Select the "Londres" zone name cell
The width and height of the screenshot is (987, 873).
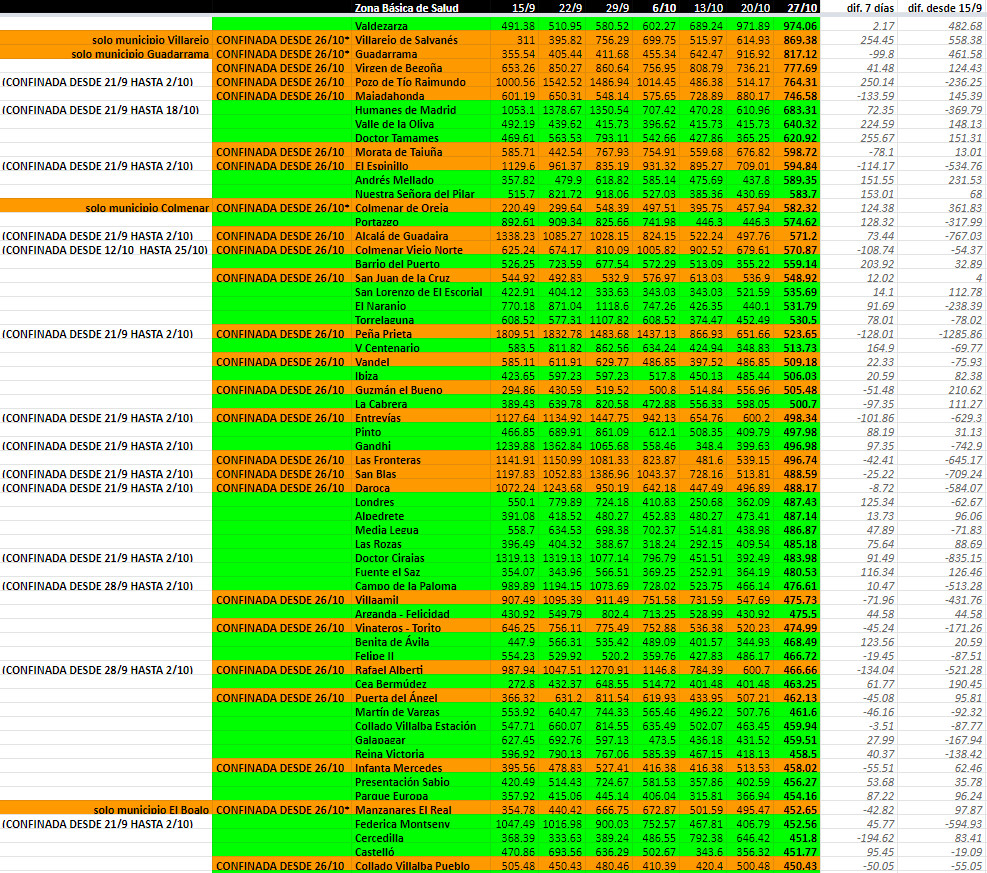[375, 502]
